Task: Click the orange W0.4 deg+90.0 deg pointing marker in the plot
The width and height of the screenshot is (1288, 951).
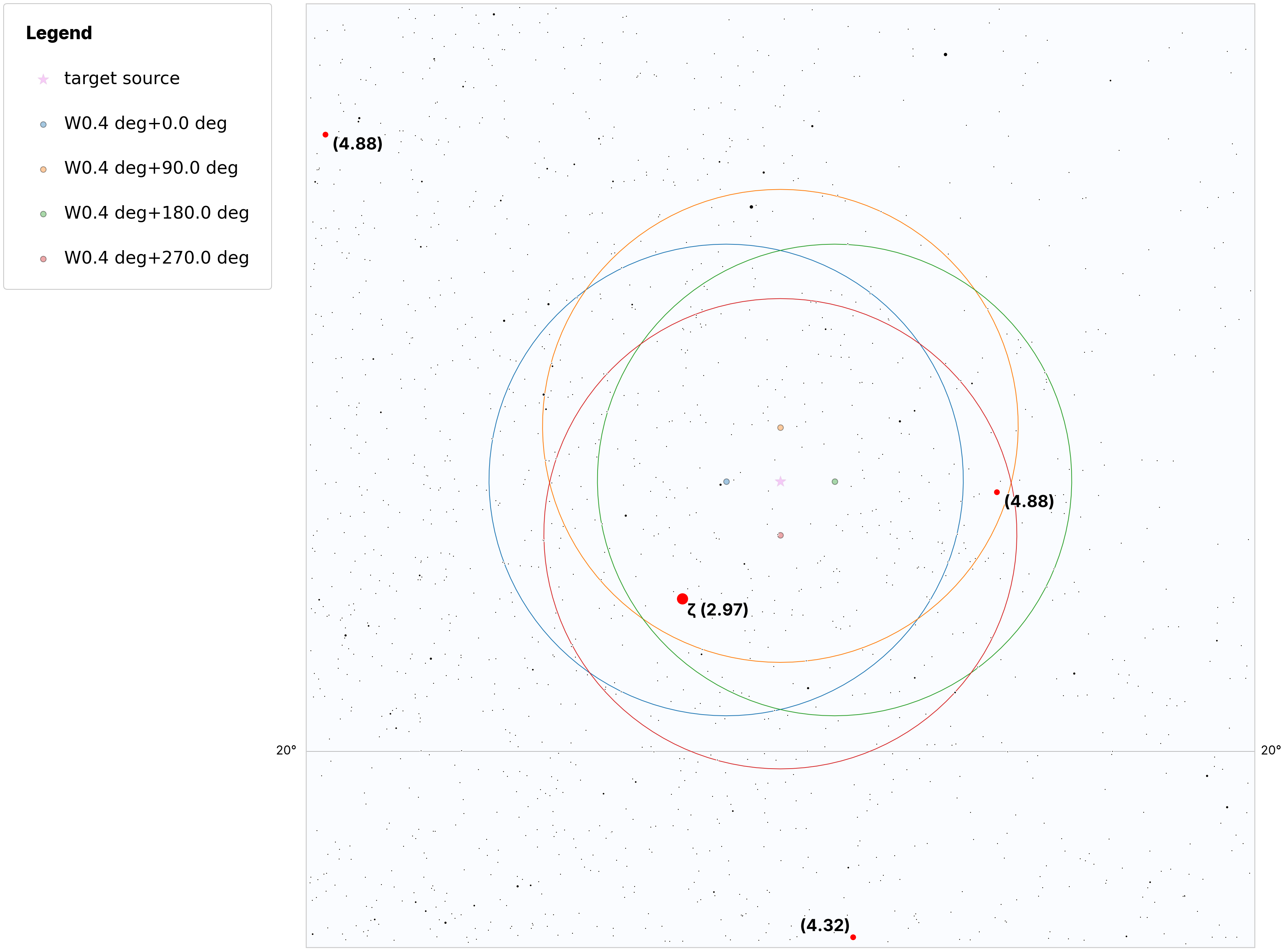Action: tap(780, 428)
